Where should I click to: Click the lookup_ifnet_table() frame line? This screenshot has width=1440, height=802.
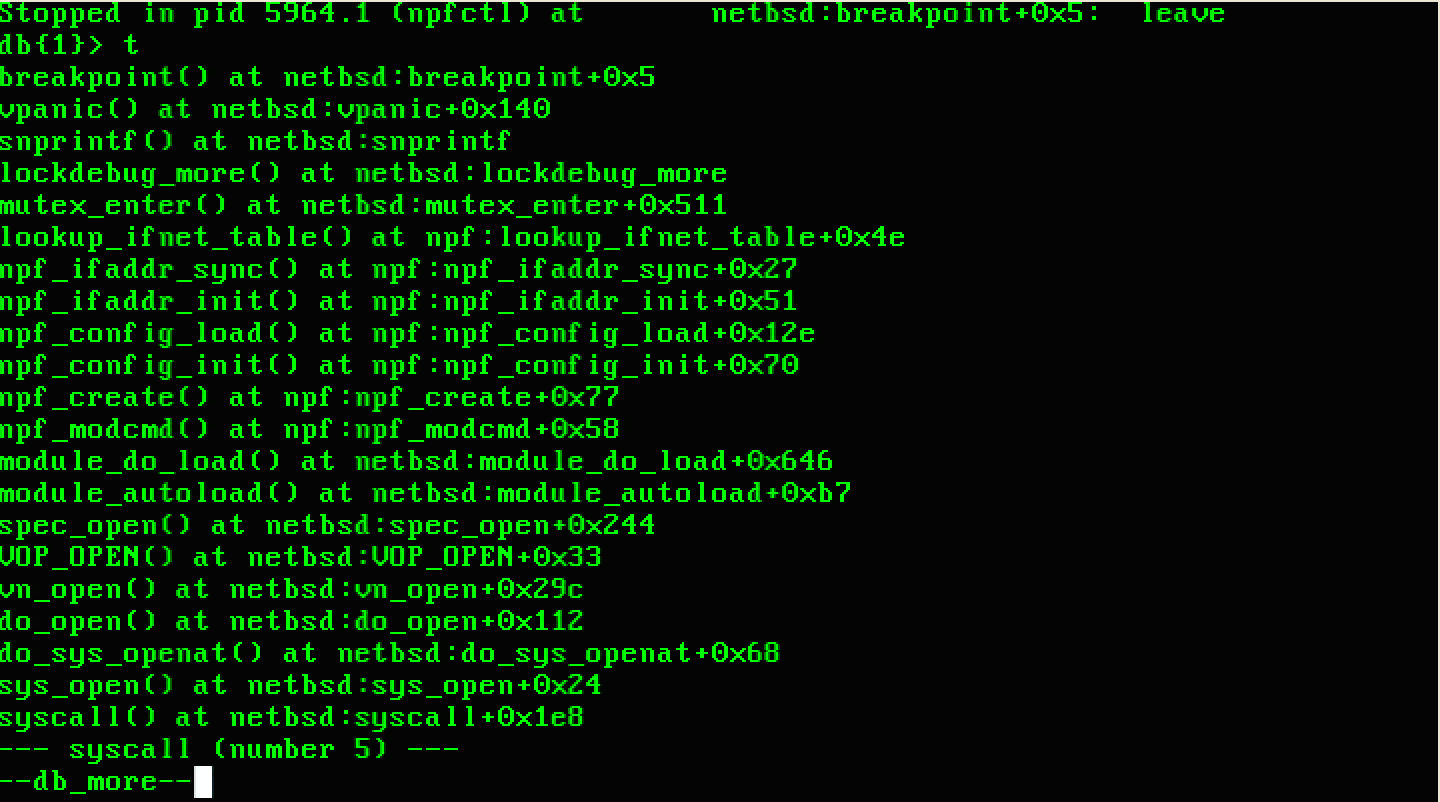point(452,237)
